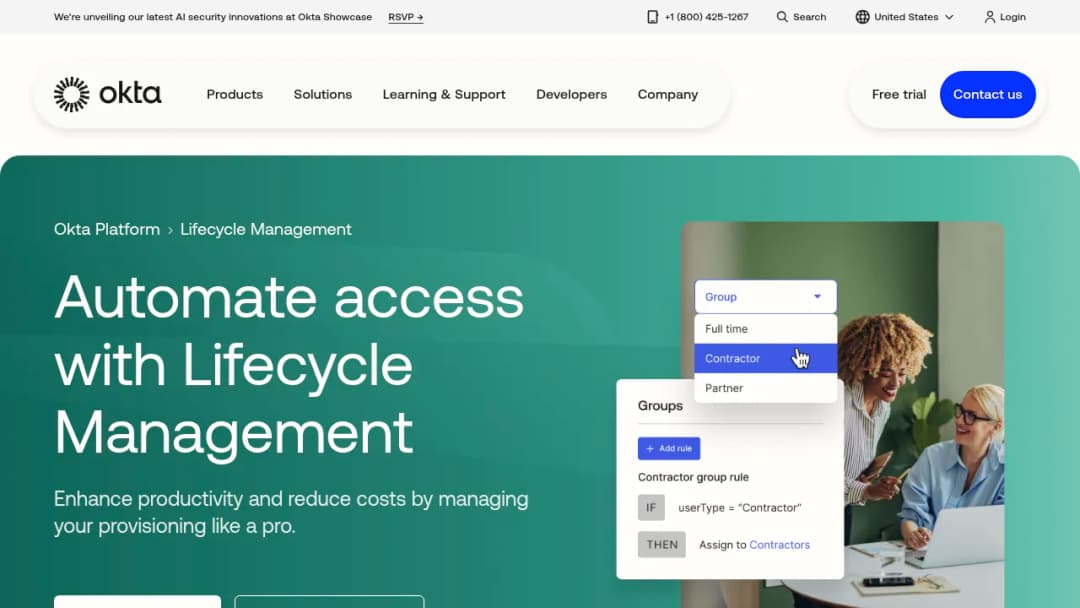
Task: Click the Free trial link
Action: [899, 94]
